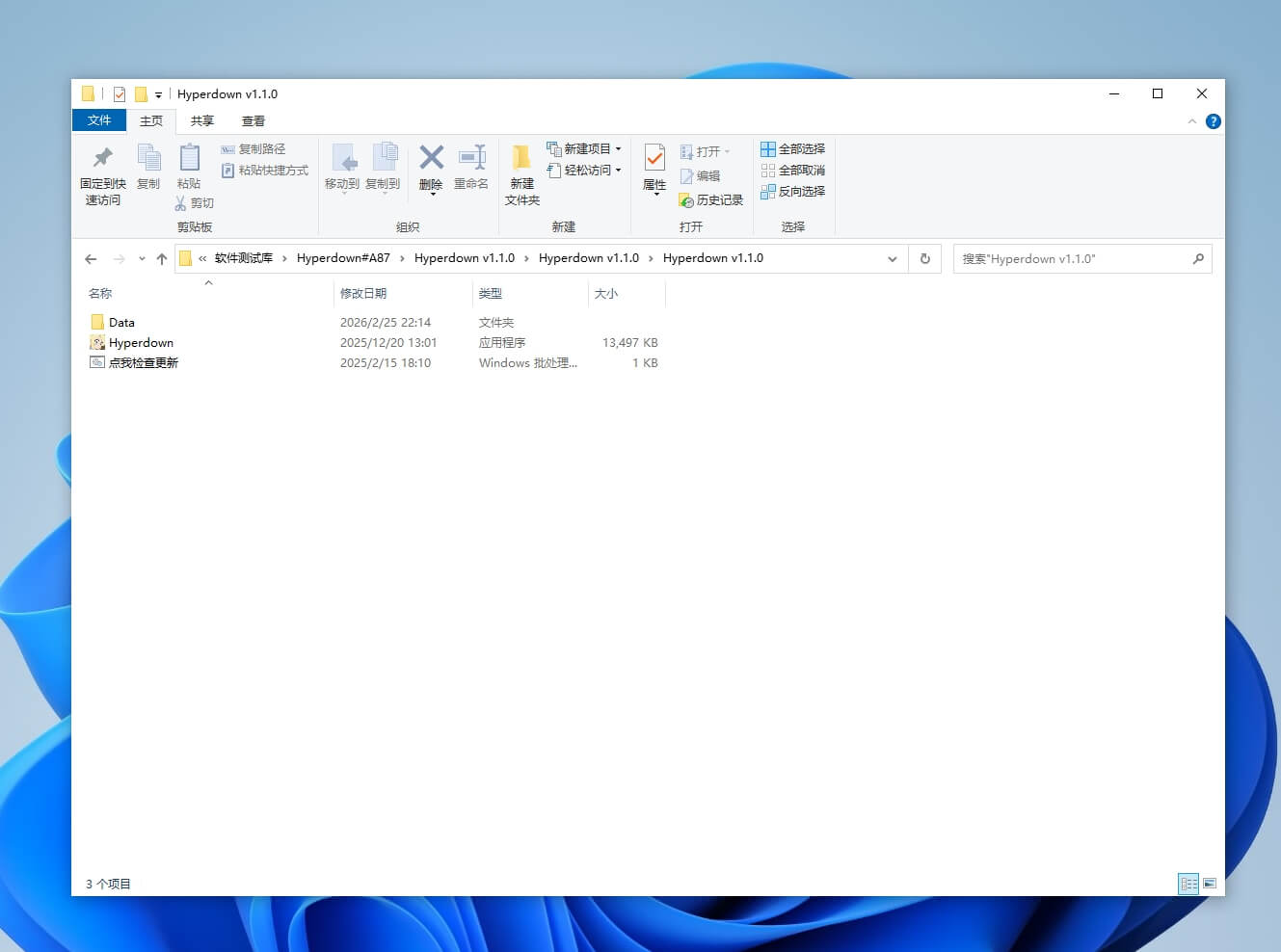
Task: Click Select All (全部选择) button
Action: coord(793,148)
